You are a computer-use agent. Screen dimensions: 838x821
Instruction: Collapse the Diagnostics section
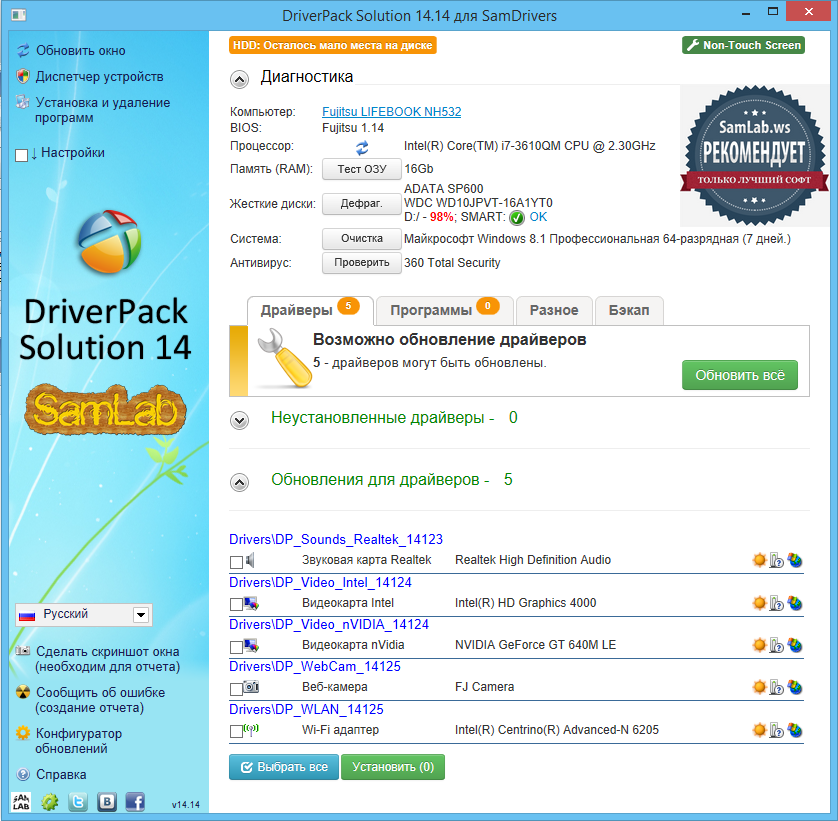[239, 79]
